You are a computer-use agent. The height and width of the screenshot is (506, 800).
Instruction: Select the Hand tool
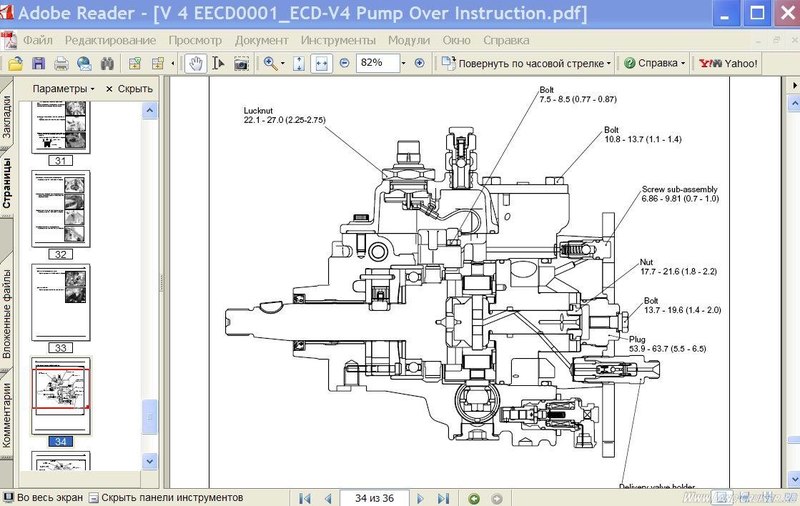pyautogui.click(x=195, y=63)
